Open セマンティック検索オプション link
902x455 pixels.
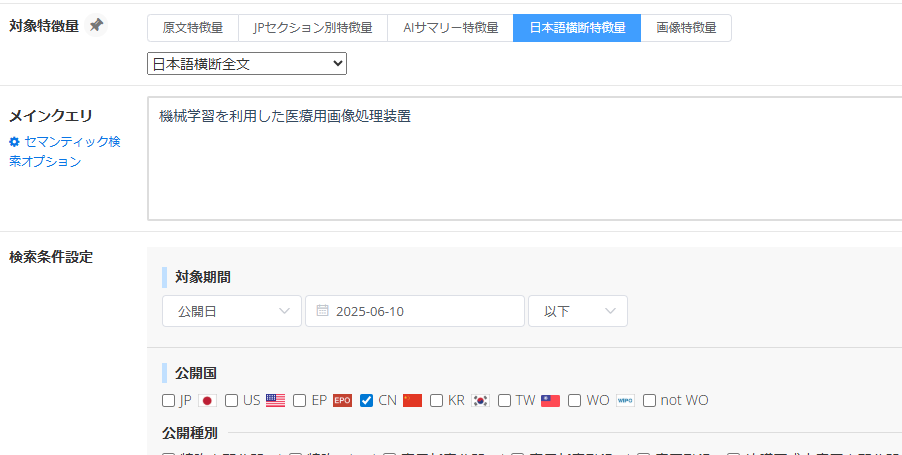[65, 151]
